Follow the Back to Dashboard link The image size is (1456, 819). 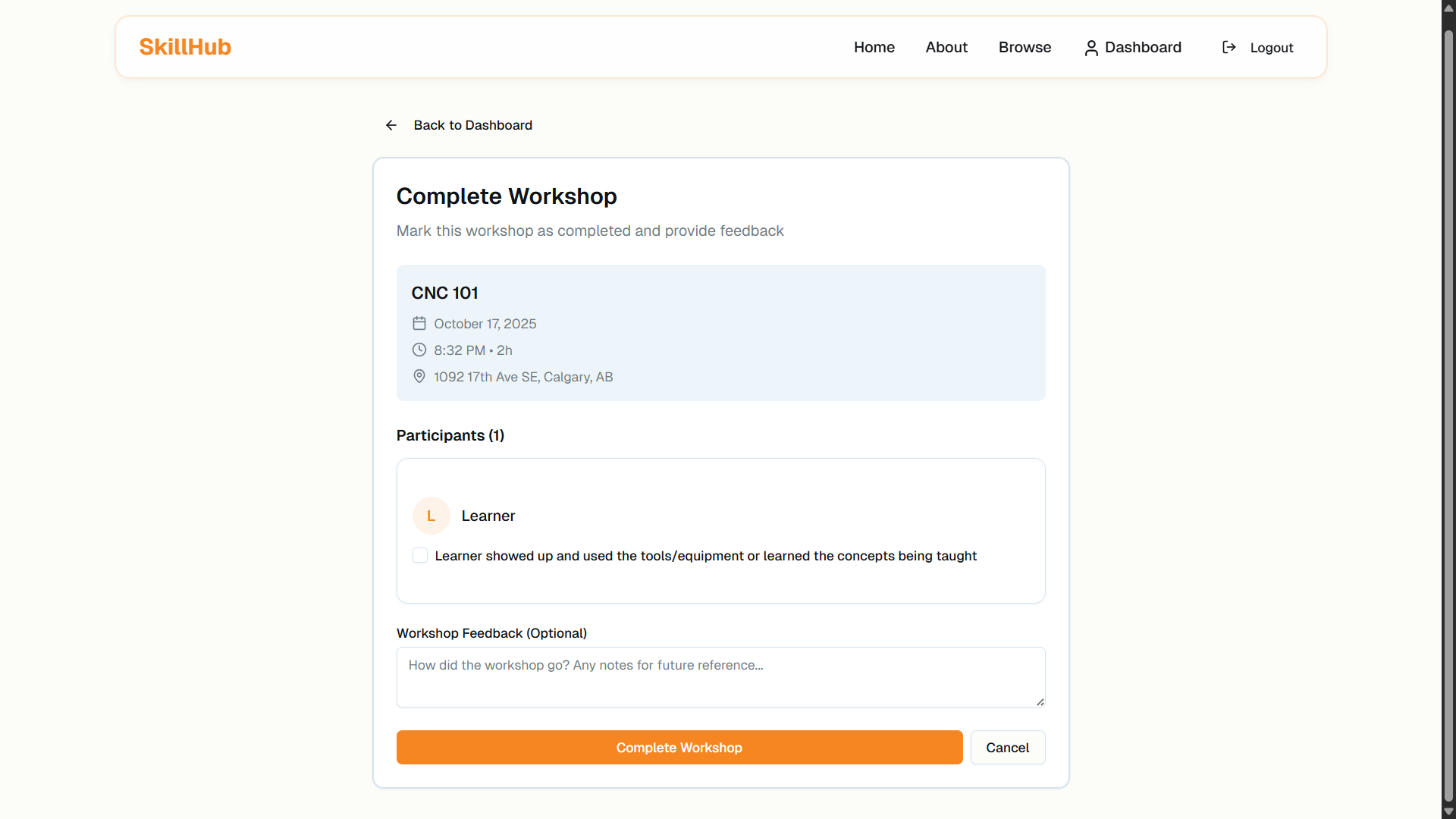[472, 125]
